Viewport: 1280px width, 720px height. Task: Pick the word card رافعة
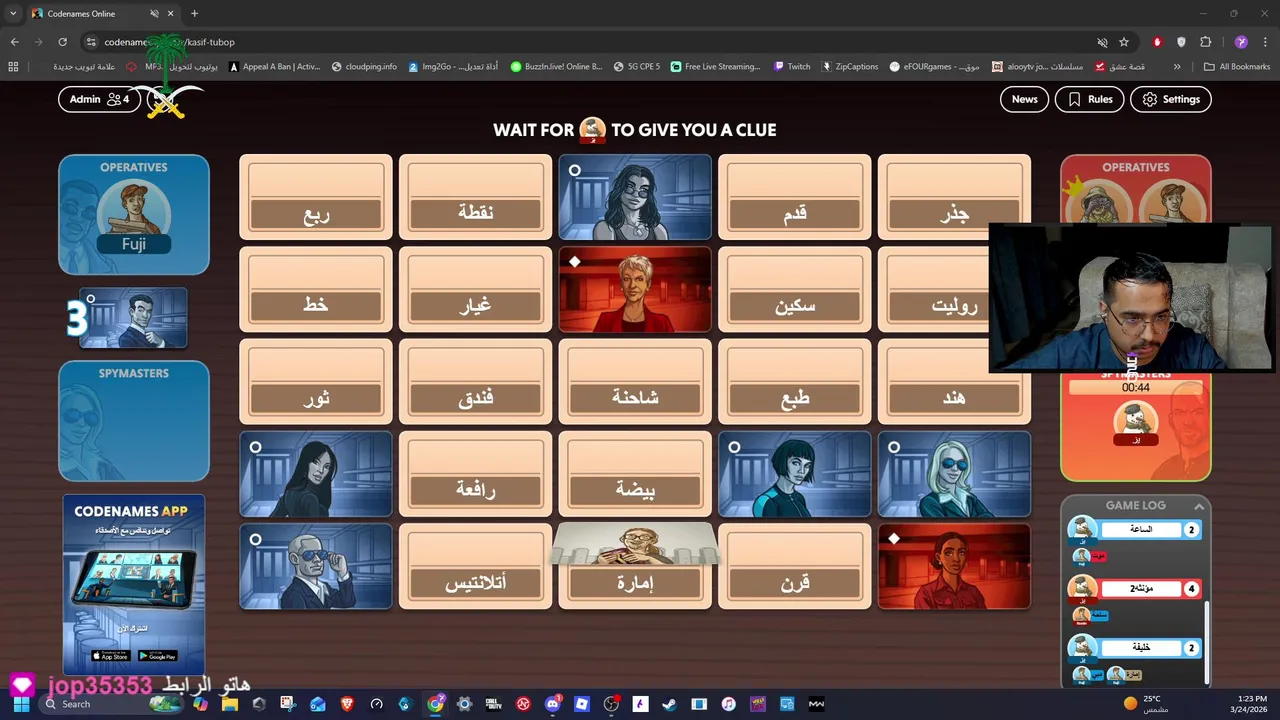[x=475, y=474]
